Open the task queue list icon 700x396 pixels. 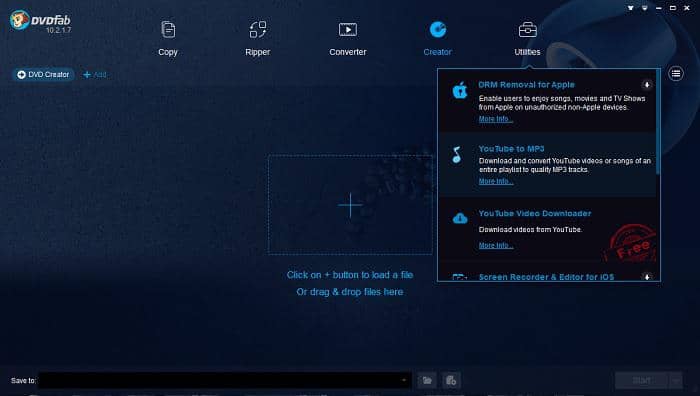(676, 74)
